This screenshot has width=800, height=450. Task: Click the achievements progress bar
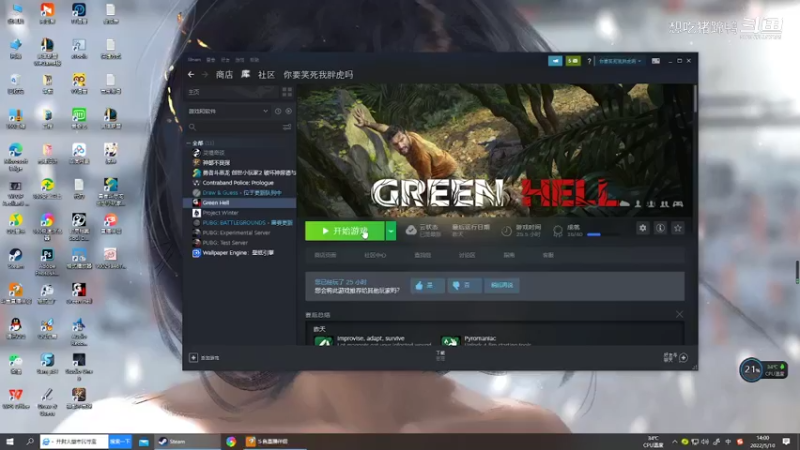(603, 235)
